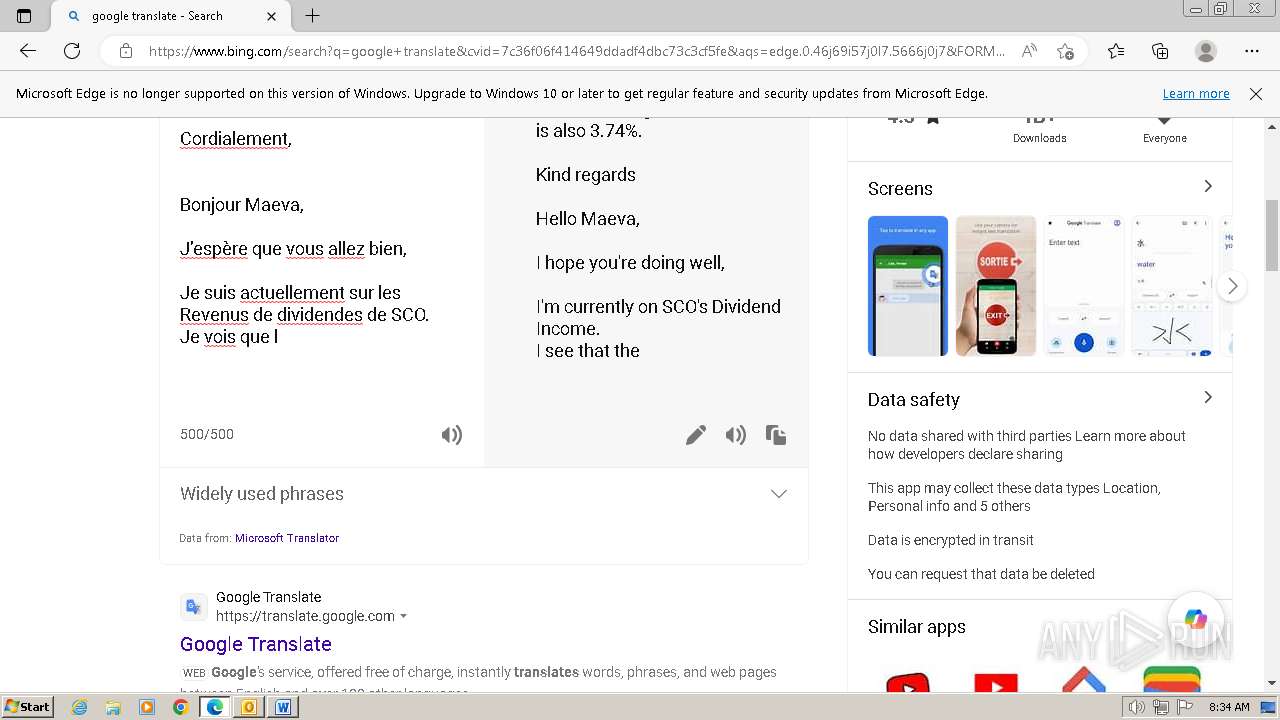This screenshot has width=1280, height=720.
Task: Click the Data safety heading
Action: [914, 399]
